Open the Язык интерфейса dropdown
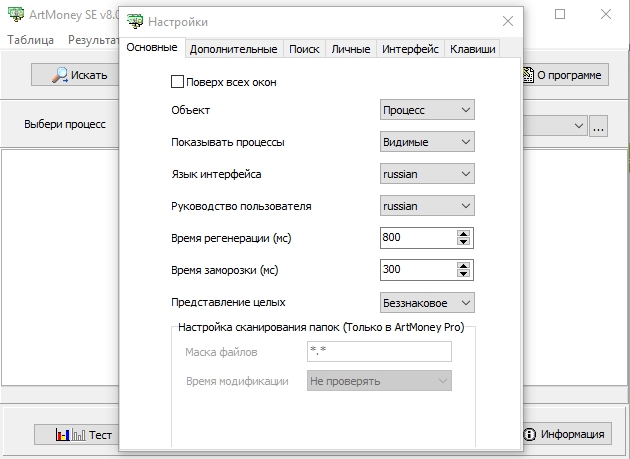Image resolution: width=630 pixels, height=459 pixels. (x=427, y=174)
